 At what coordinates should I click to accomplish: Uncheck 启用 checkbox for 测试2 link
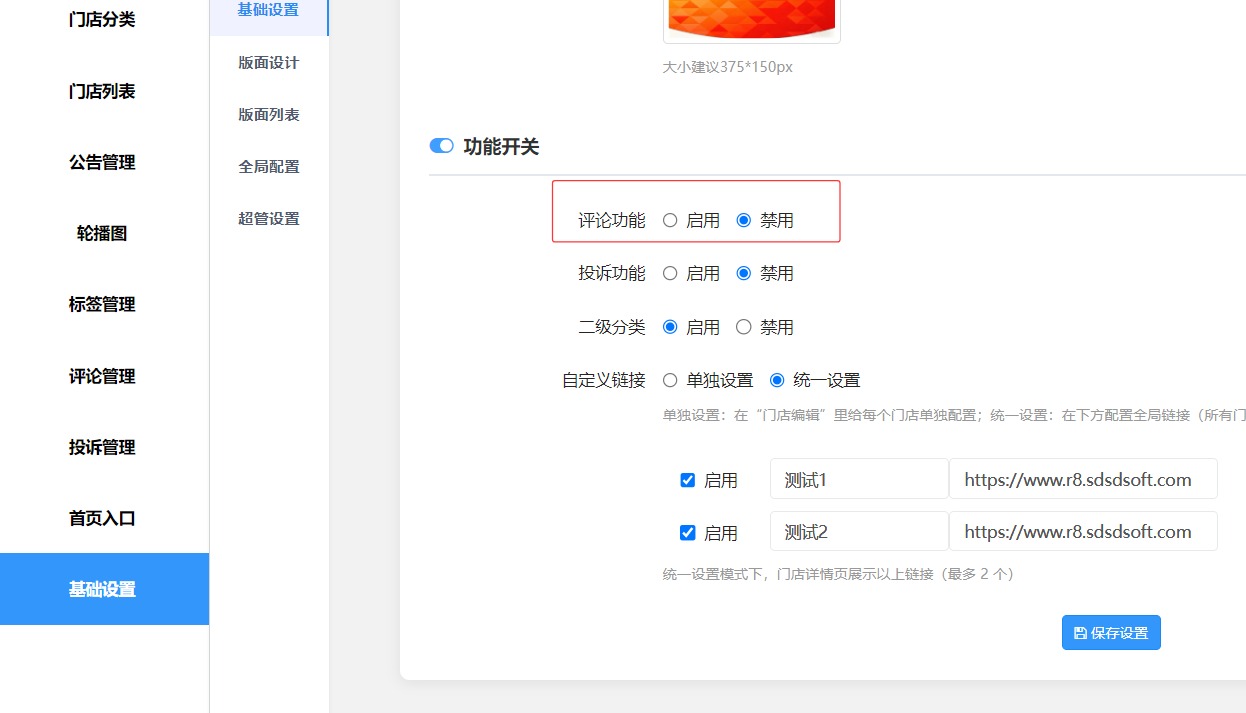[x=687, y=533]
